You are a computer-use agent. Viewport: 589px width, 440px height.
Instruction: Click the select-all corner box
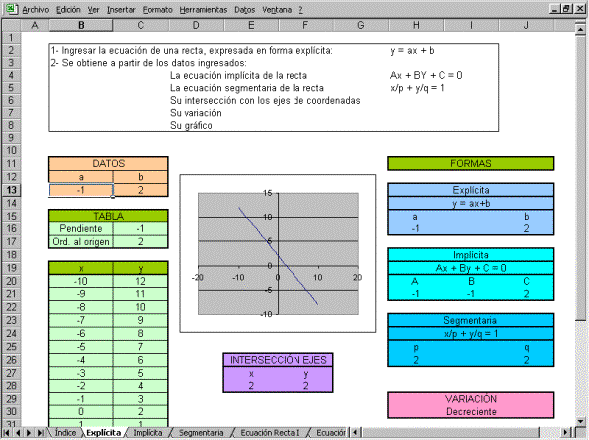click(11, 25)
